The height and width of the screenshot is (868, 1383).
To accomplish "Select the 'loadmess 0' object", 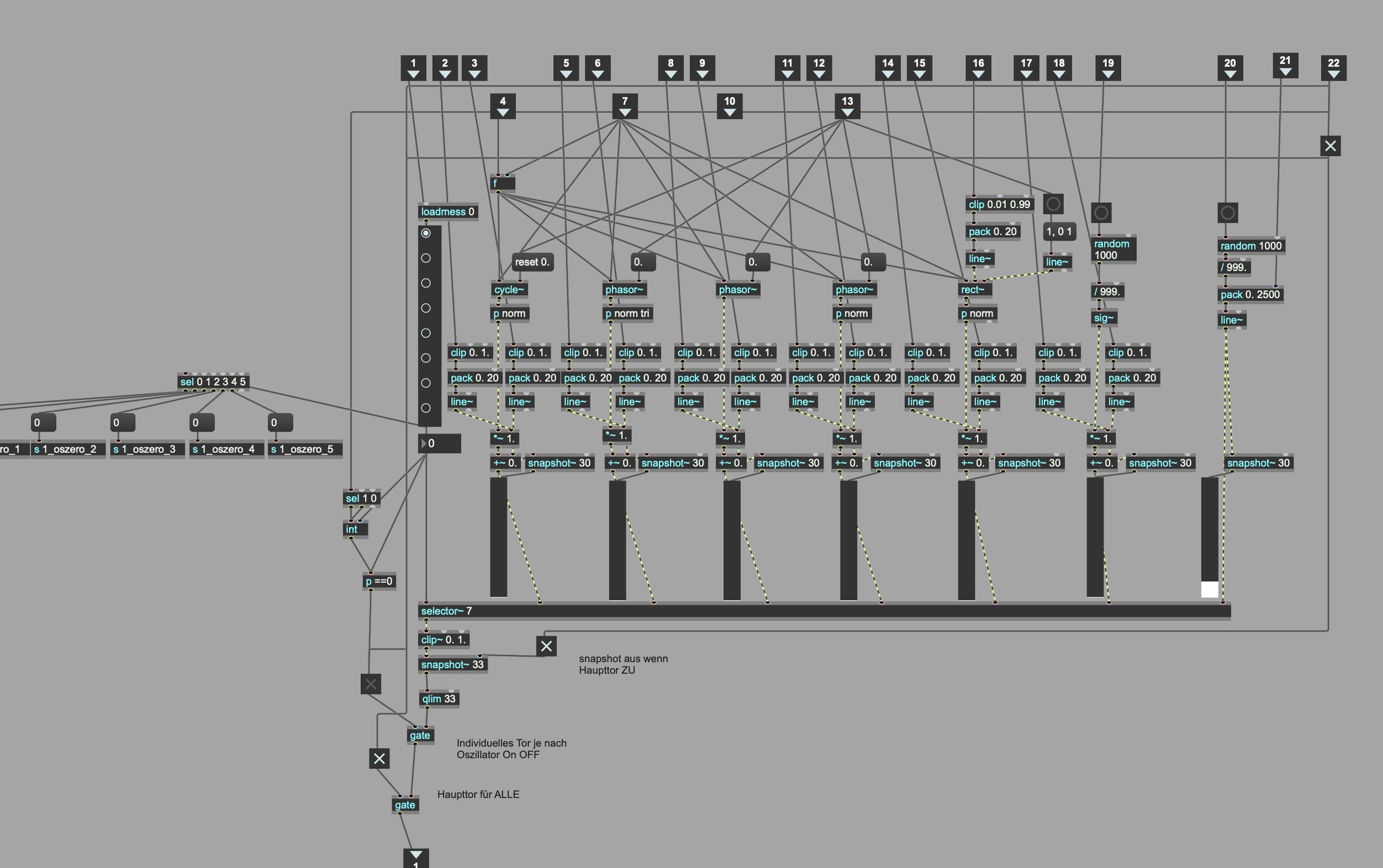I will pyautogui.click(x=448, y=212).
